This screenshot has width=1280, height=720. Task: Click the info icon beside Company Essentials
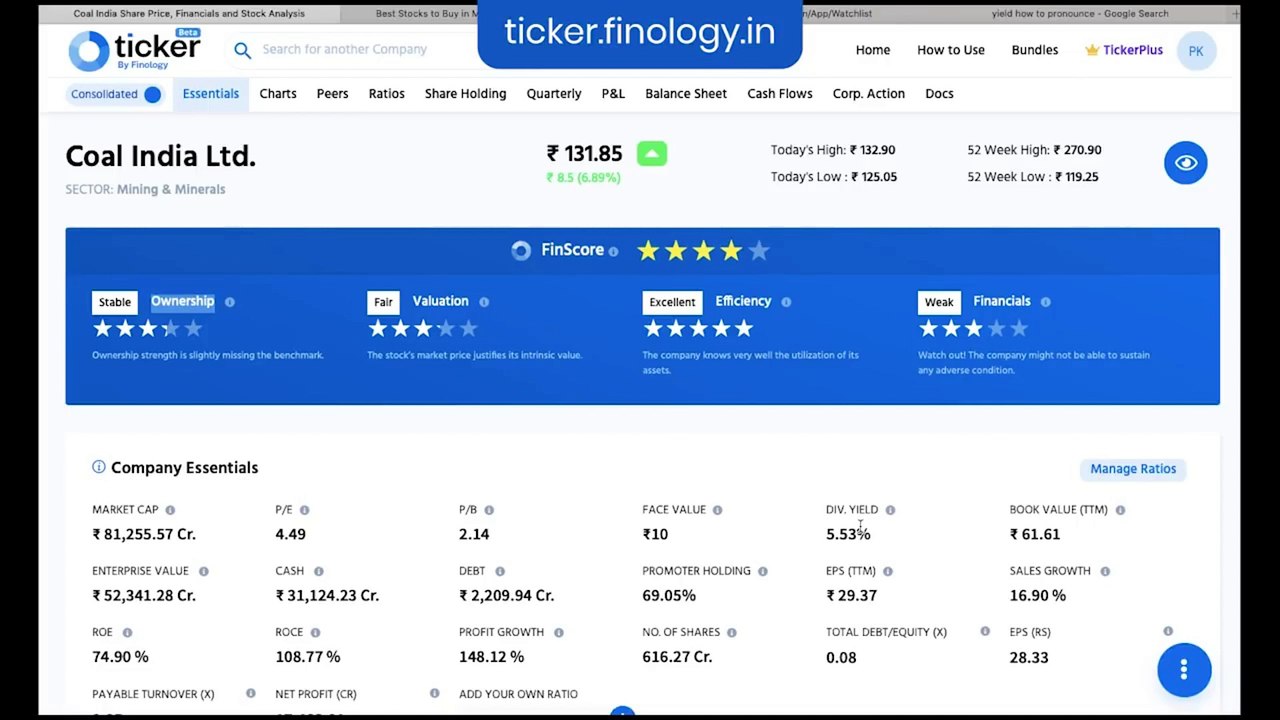pos(99,467)
